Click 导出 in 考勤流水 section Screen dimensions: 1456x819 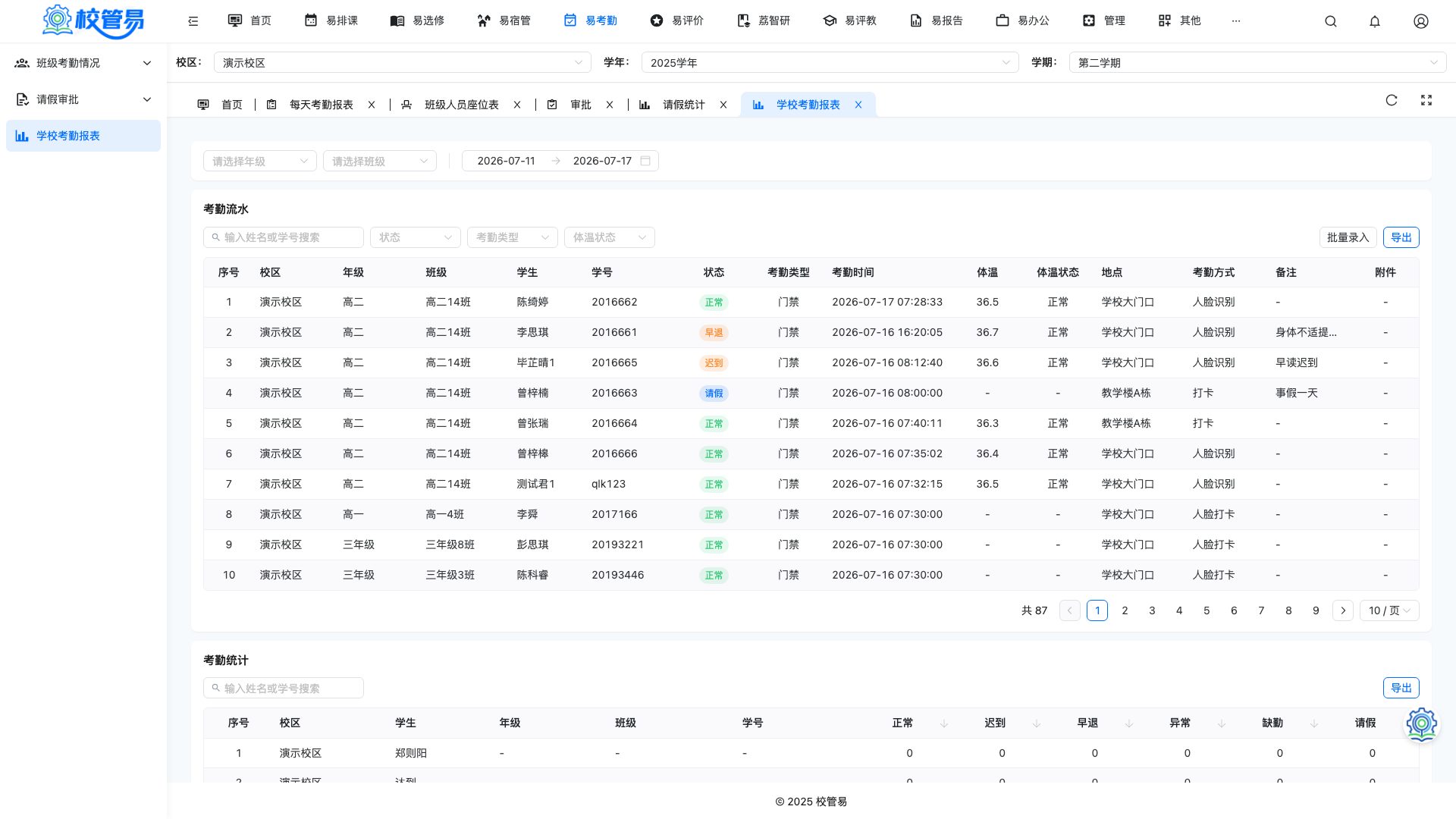pyautogui.click(x=1401, y=237)
